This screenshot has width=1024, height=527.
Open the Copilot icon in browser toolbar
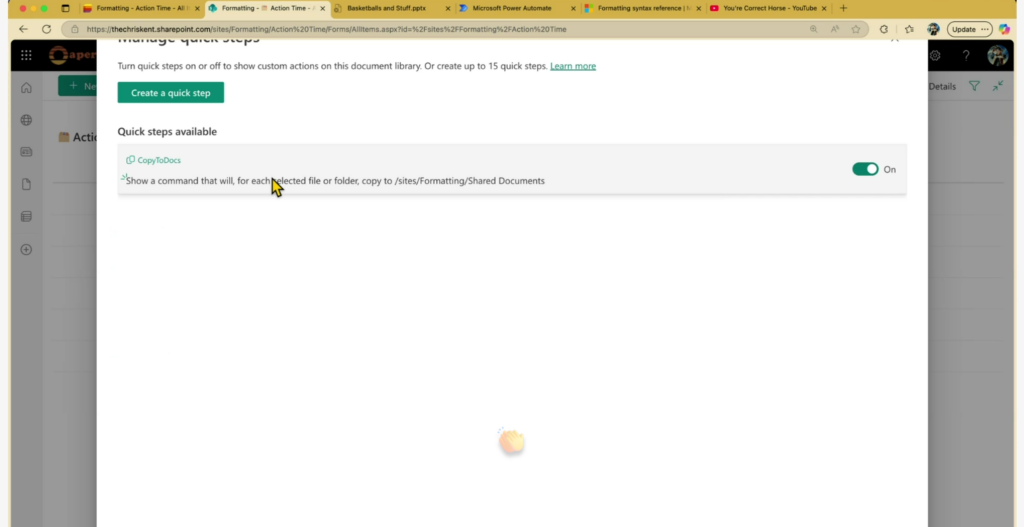point(1004,29)
